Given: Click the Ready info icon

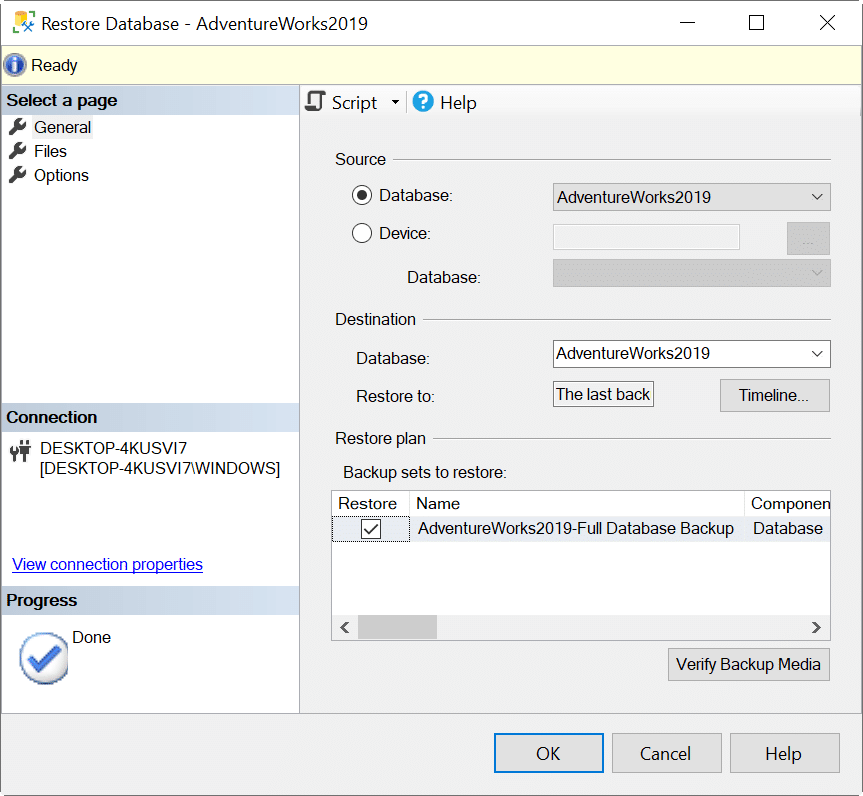Looking at the screenshot, I should 15,65.
